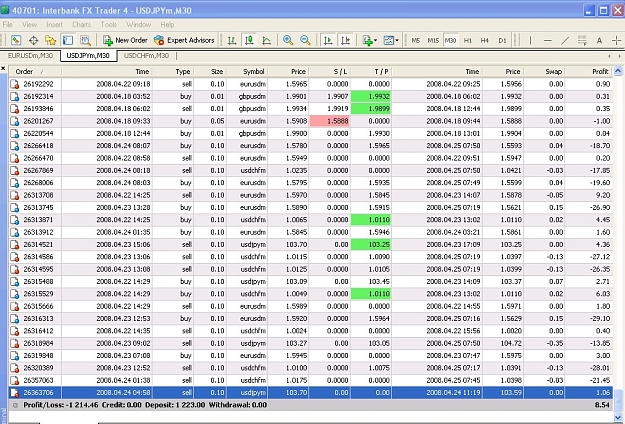
Task: Open the View menu
Action: click(x=29, y=24)
